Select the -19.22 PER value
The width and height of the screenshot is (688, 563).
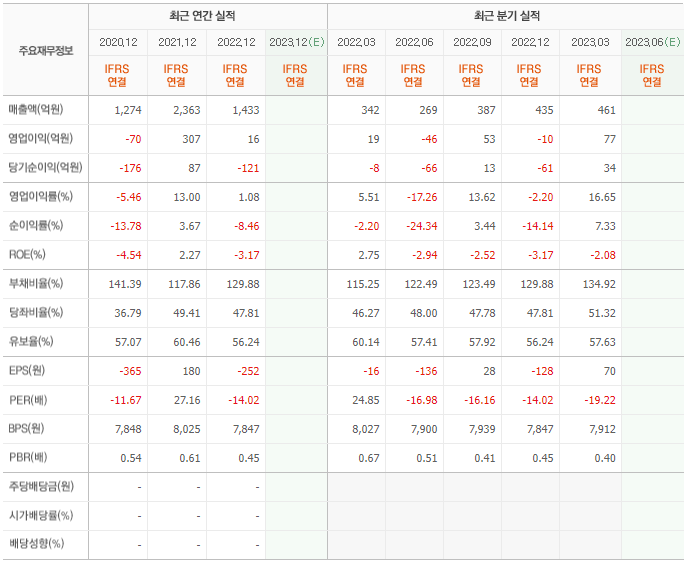600,400
